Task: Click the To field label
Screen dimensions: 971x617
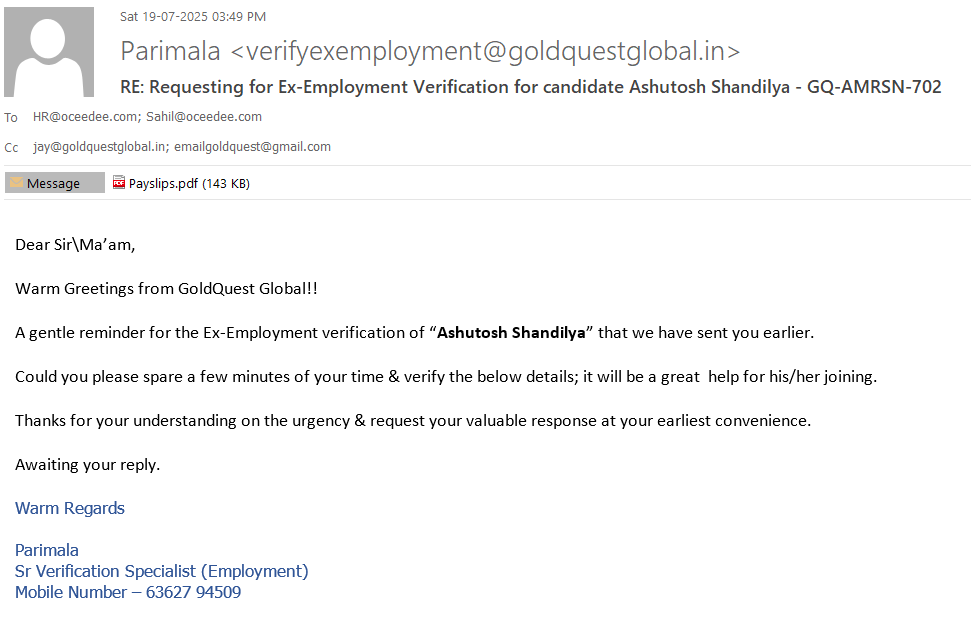Action: 11,118
